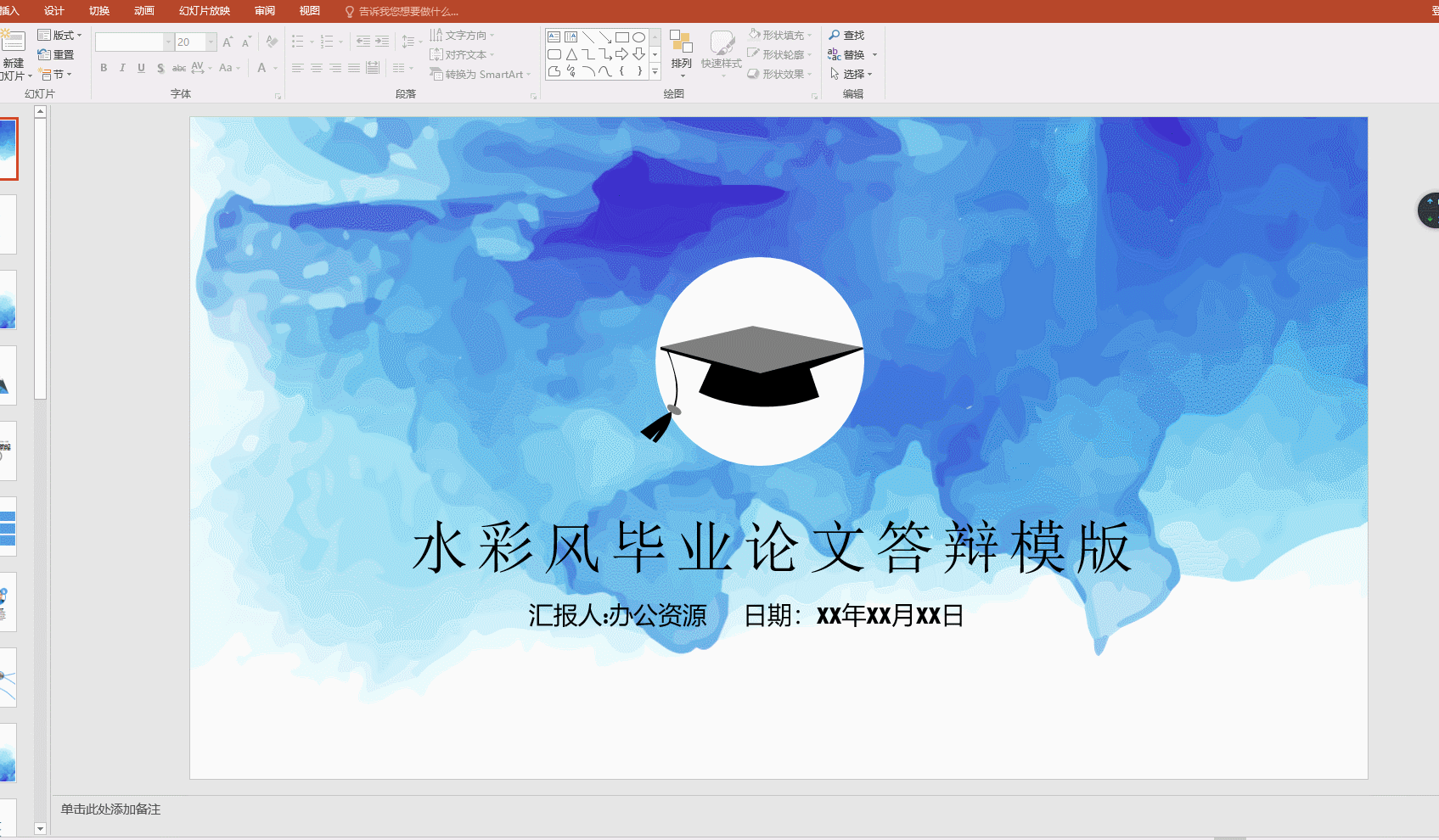Click the 重置 (Reset) slide button
Image resolution: width=1439 pixels, height=840 pixels.
58,53
